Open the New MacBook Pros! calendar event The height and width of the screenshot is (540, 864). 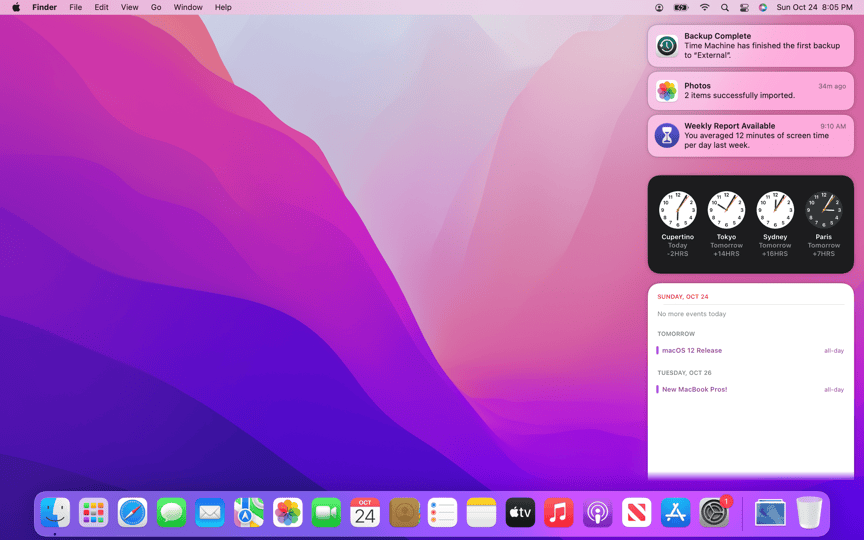[750, 389]
